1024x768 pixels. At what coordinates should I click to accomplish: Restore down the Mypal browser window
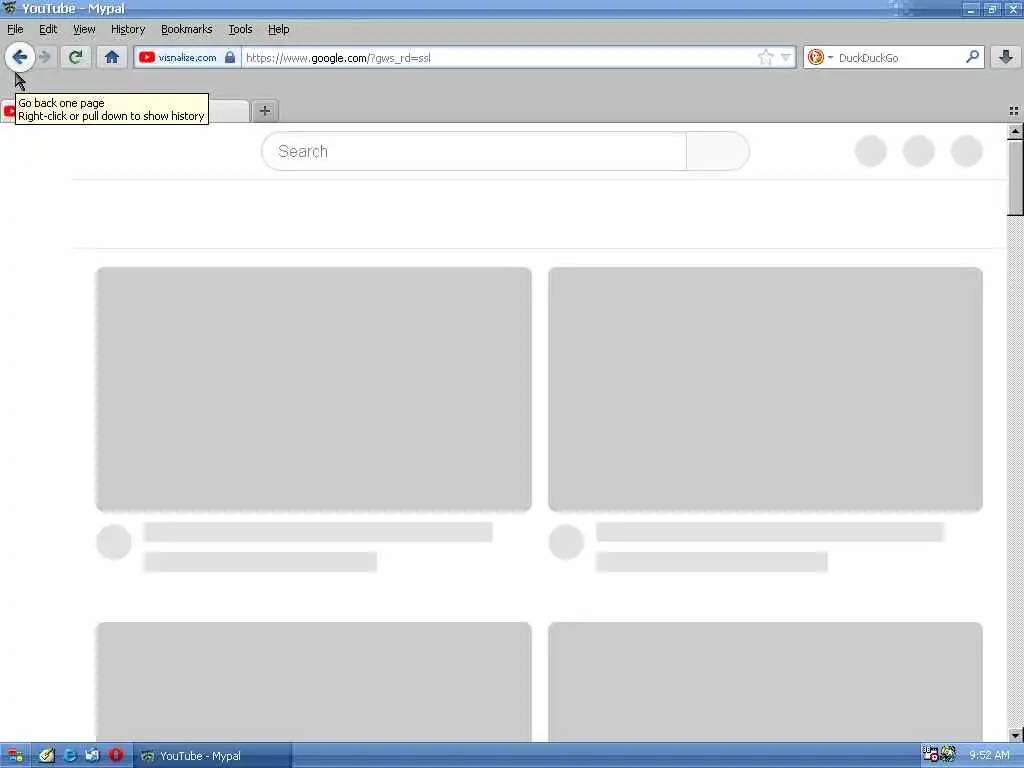[992, 9]
